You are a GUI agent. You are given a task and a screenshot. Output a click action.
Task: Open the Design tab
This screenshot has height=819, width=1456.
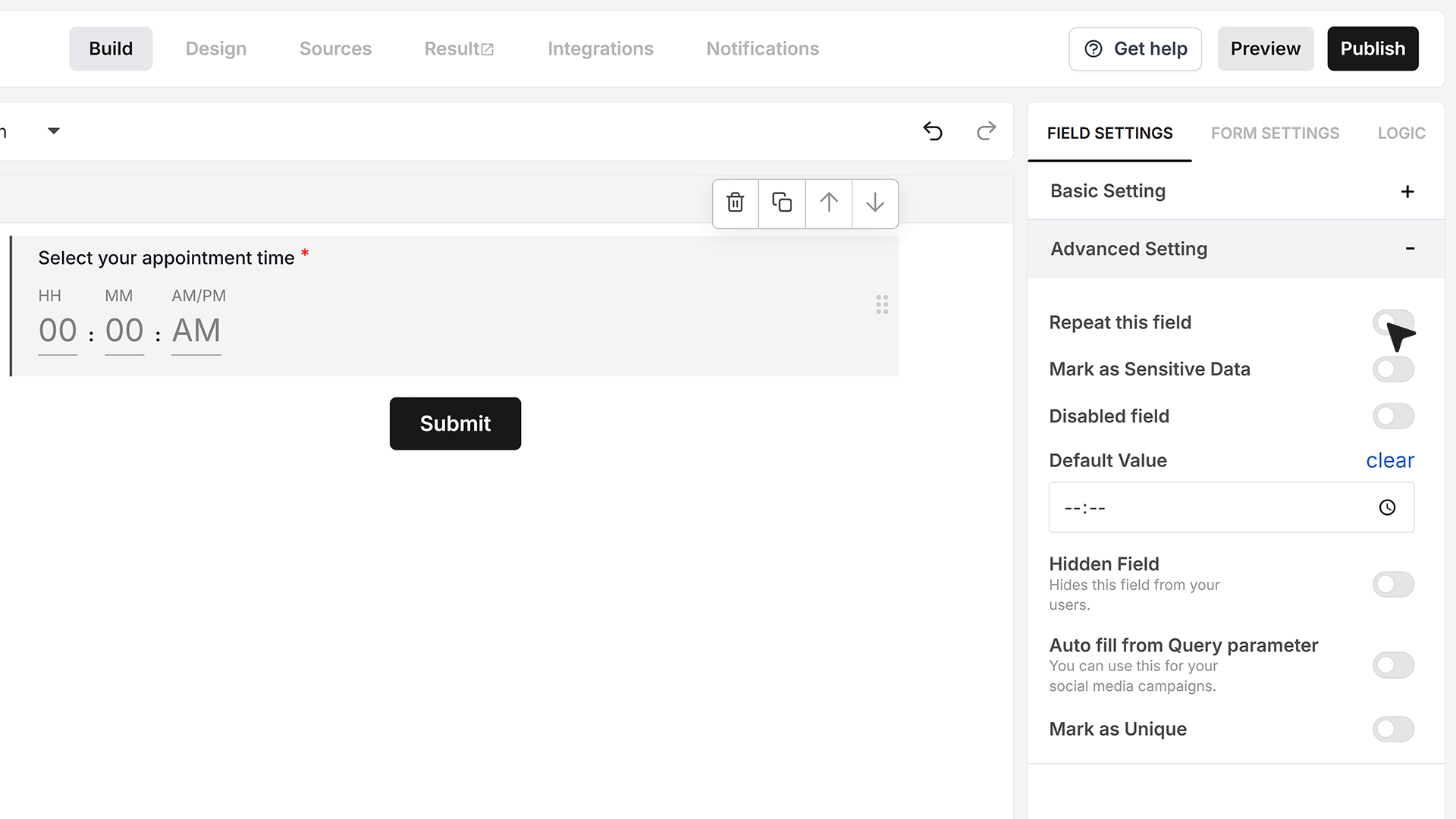(216, 49)
